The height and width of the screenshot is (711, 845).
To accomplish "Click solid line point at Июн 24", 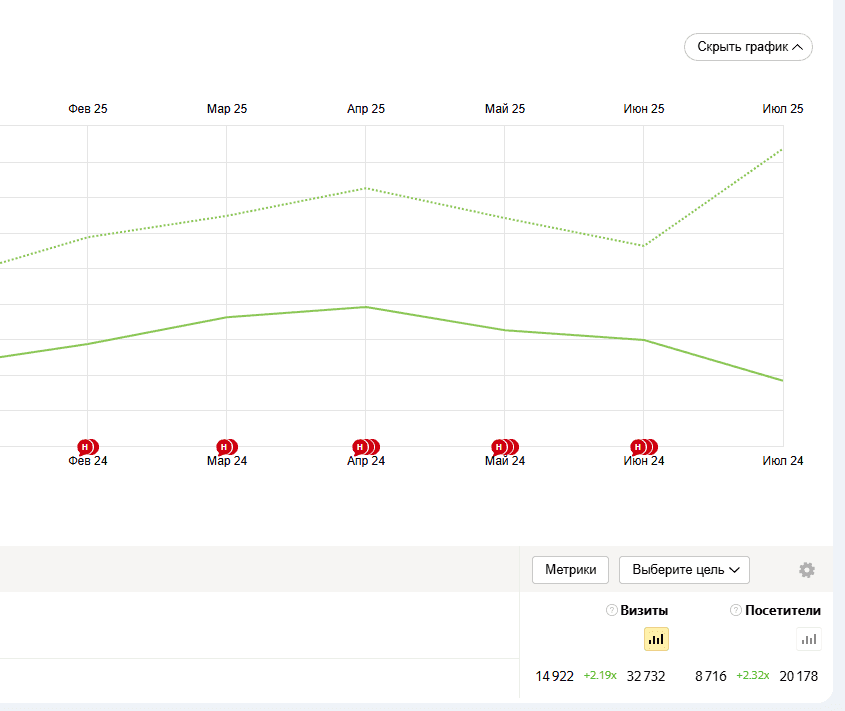I will (x=643, y=340).
